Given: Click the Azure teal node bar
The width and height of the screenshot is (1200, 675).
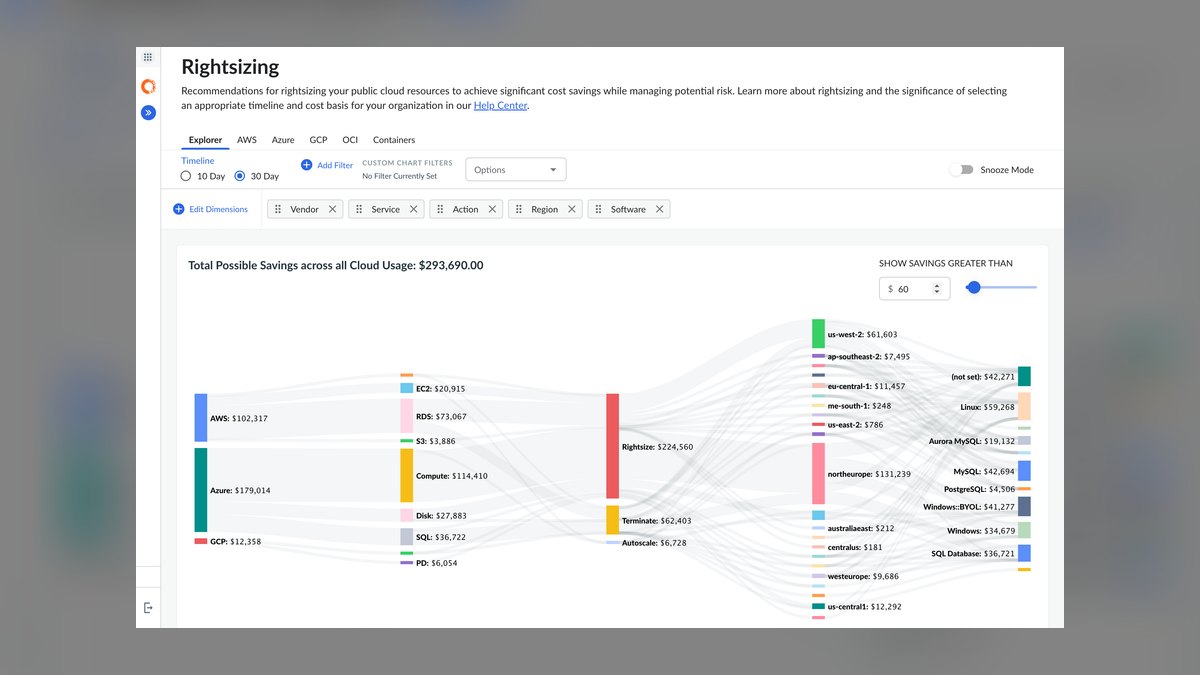Looking at the screenshot, I should [201, 490].
